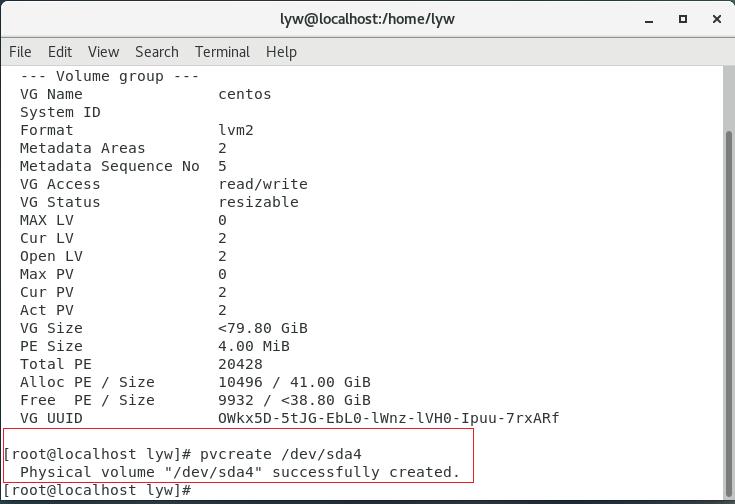Open the Terminal menu
Image resolution: width=735 pixels, height=504 pixels.
pyautogui.click(x=222, y=52)
